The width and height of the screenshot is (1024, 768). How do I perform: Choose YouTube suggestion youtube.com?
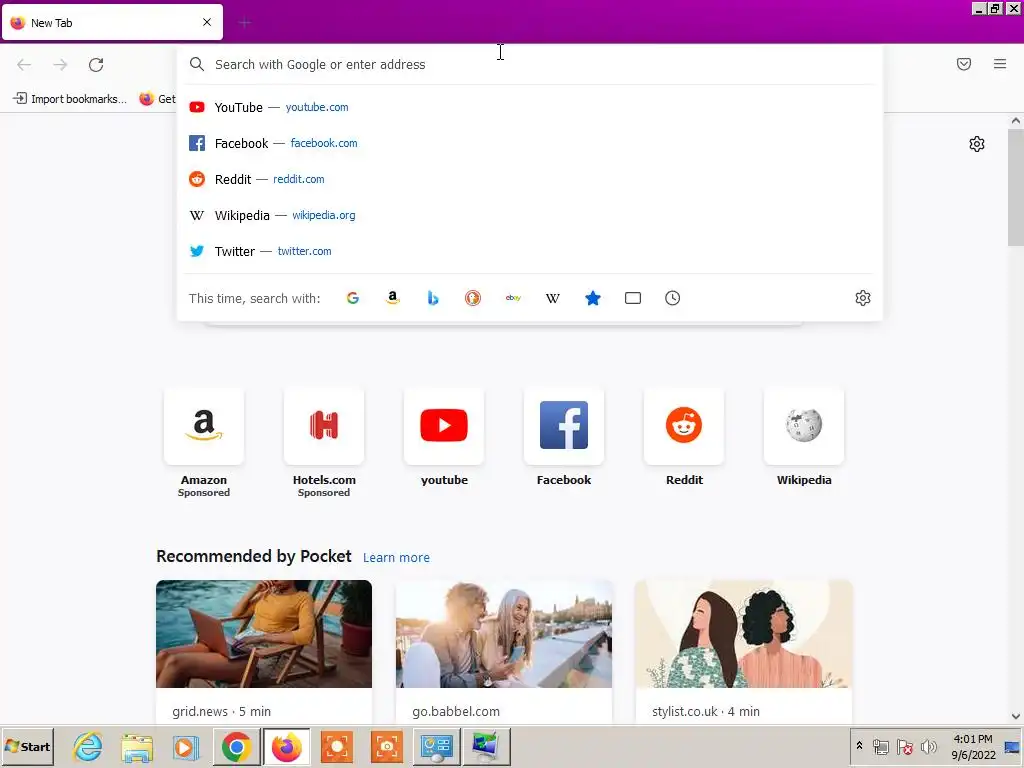530,107
